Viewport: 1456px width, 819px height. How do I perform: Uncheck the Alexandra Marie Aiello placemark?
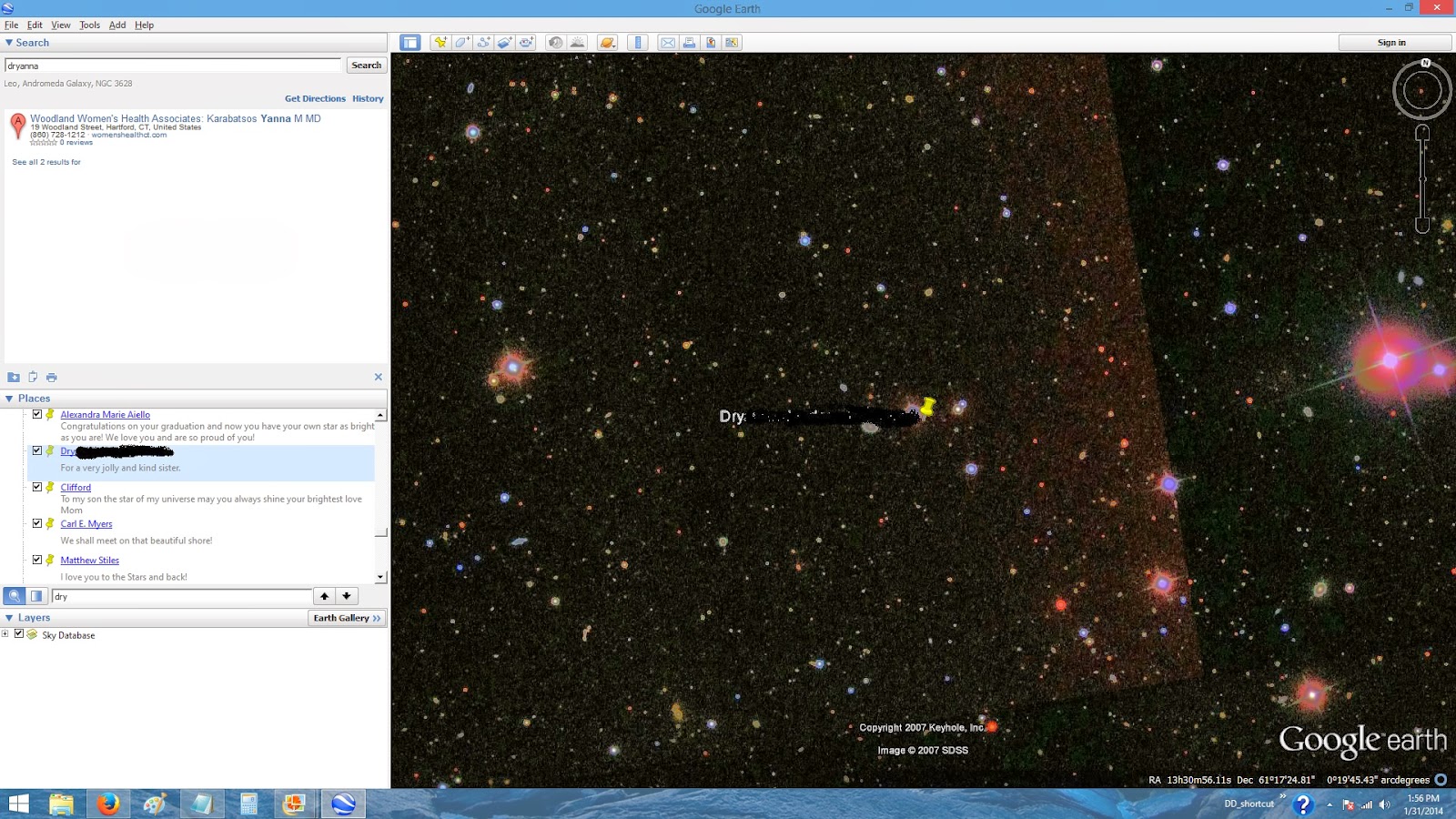(x=37, y=414)
